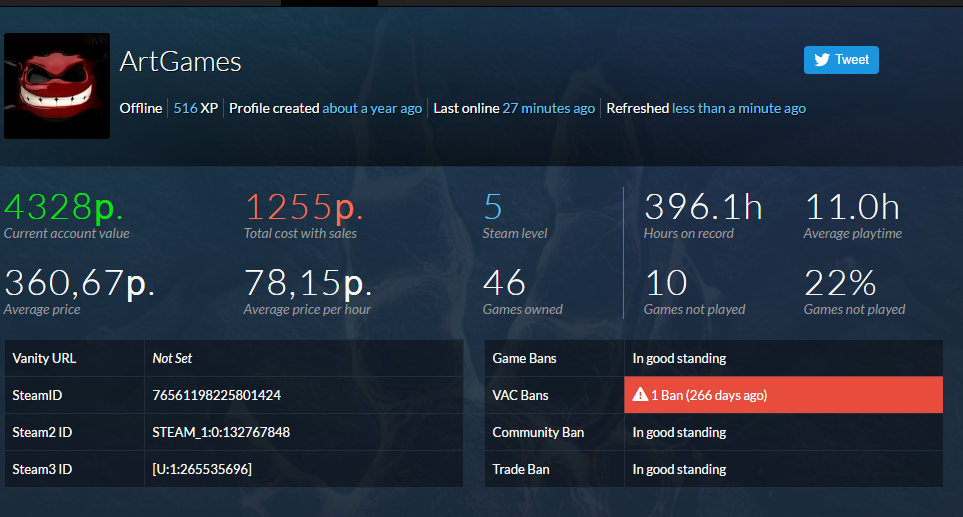Viewport: 963px width, 517px height.
Task: Click the '10' games not played count
Action: coord(666,283)
